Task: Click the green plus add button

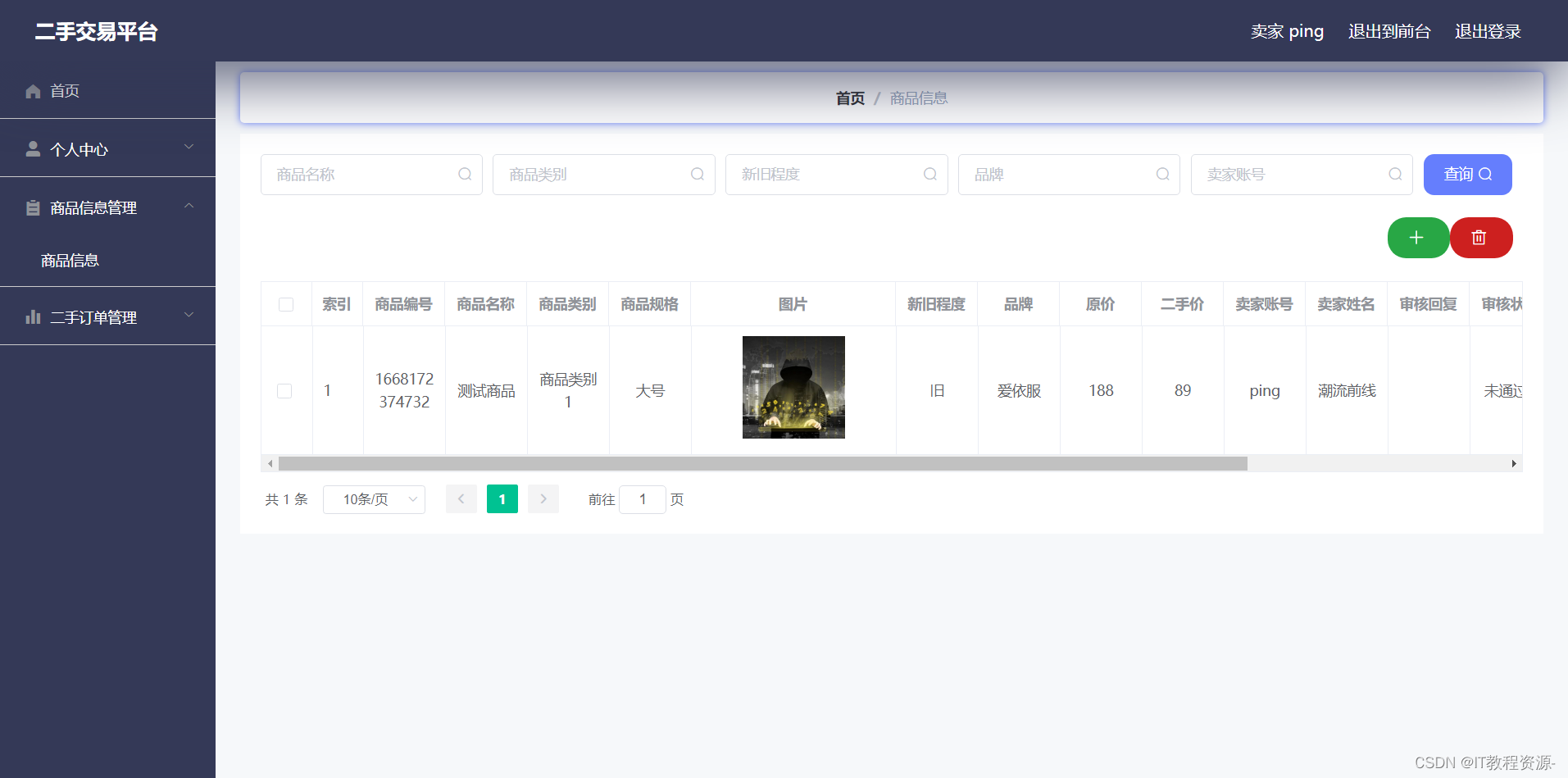Action: click(x=1418, y=238)
